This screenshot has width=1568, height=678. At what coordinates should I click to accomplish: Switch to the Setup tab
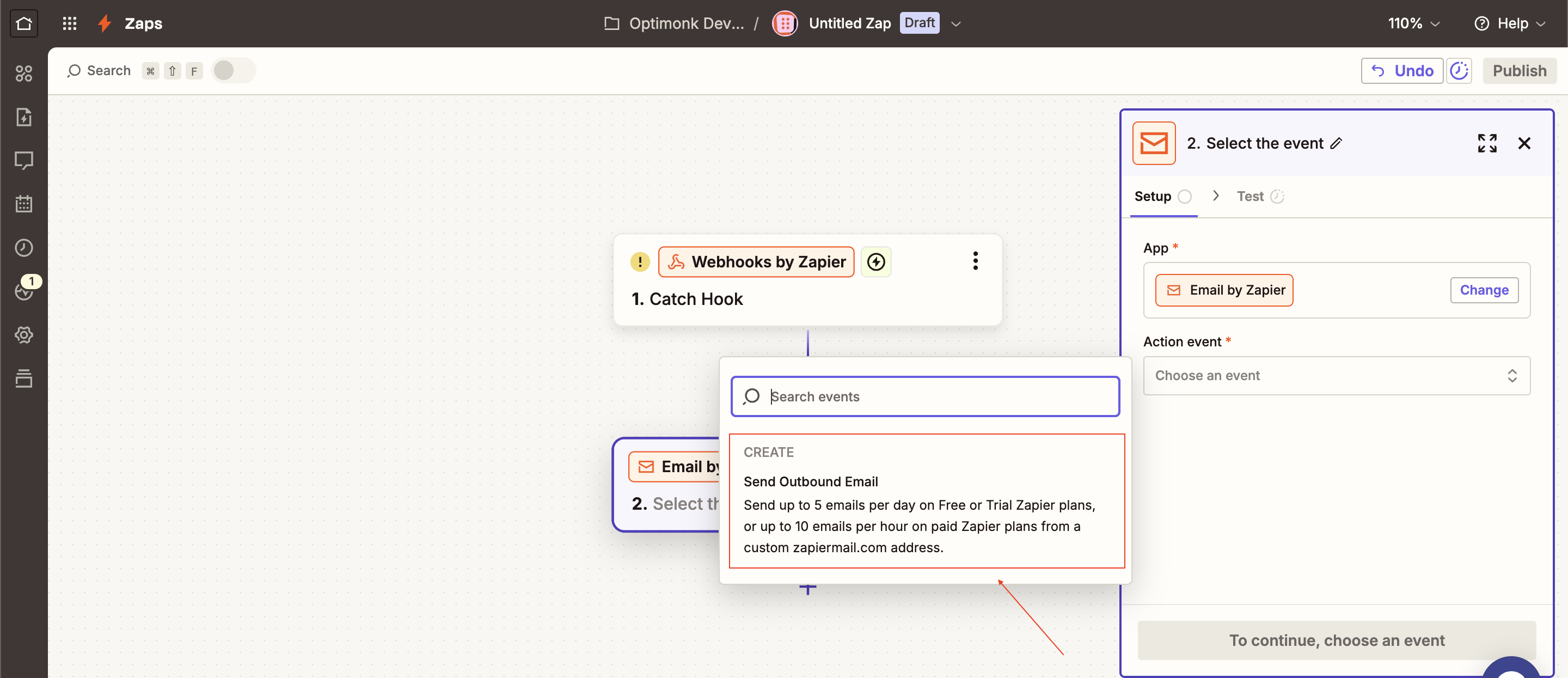(1163, 196)
